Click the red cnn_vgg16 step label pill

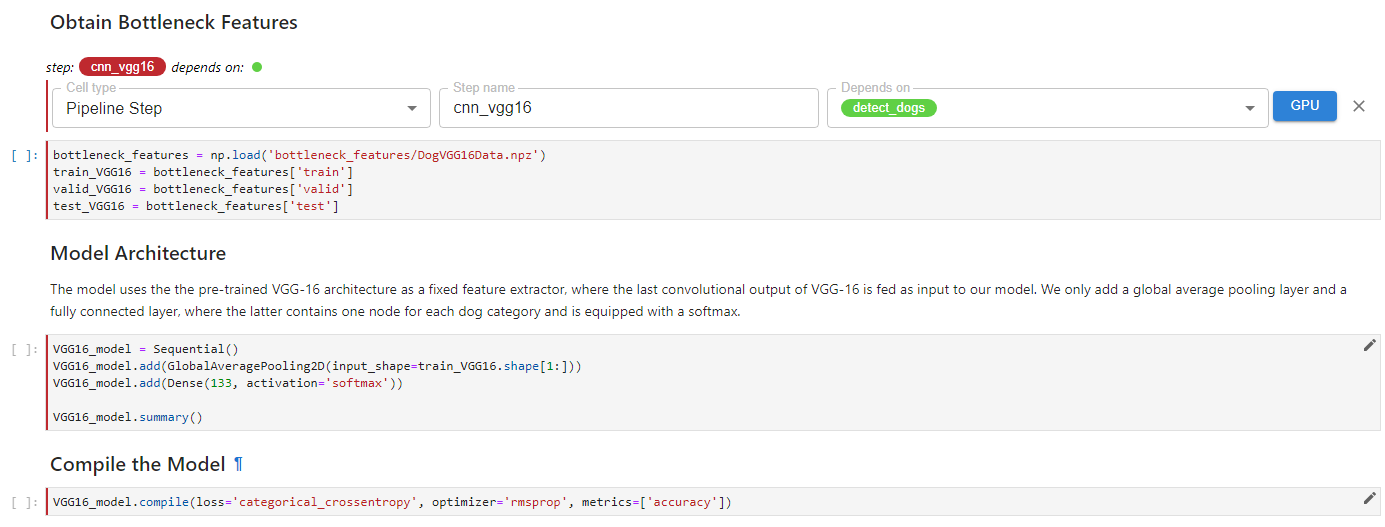(x=122, y=67)
